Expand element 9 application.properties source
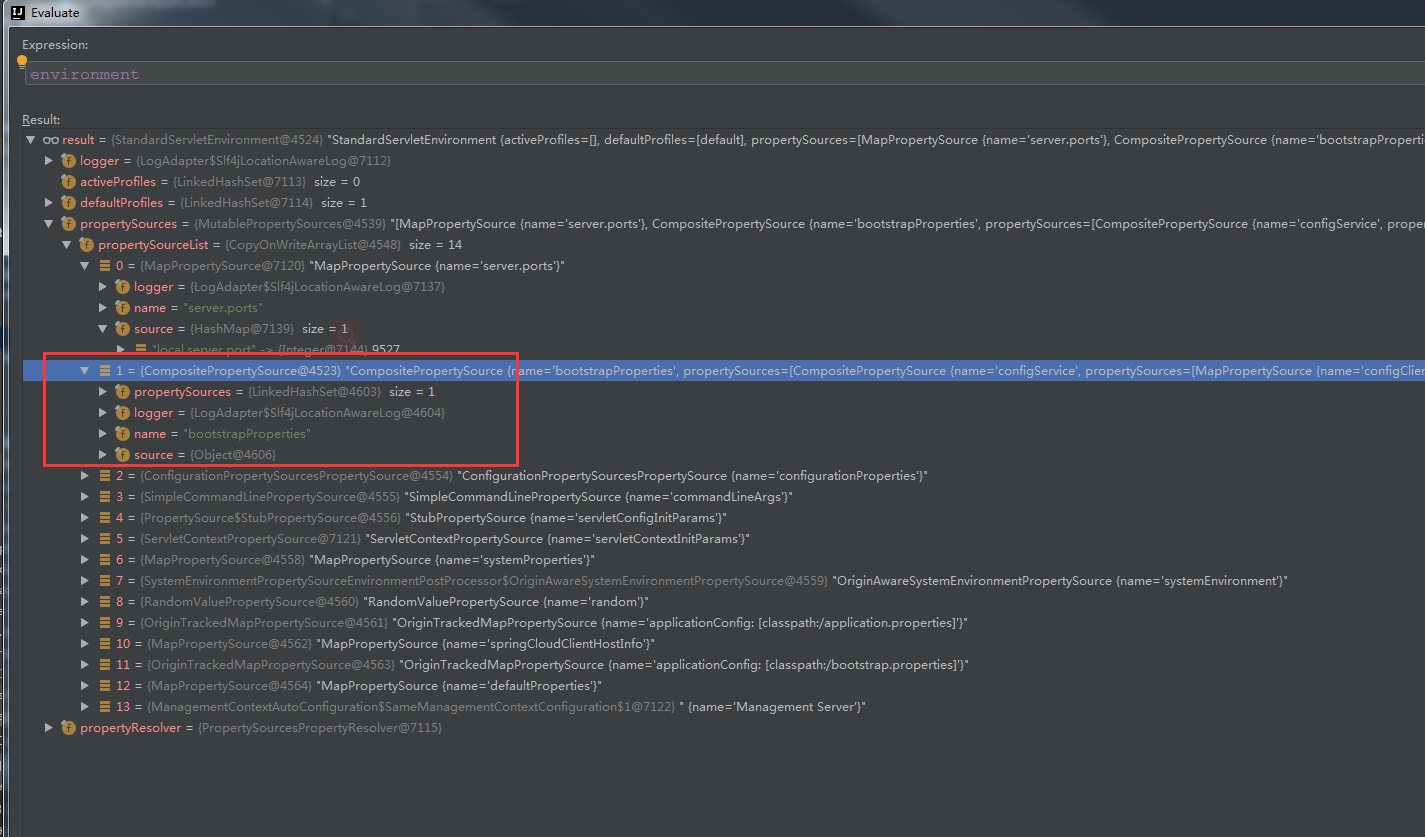 (85, 623)
